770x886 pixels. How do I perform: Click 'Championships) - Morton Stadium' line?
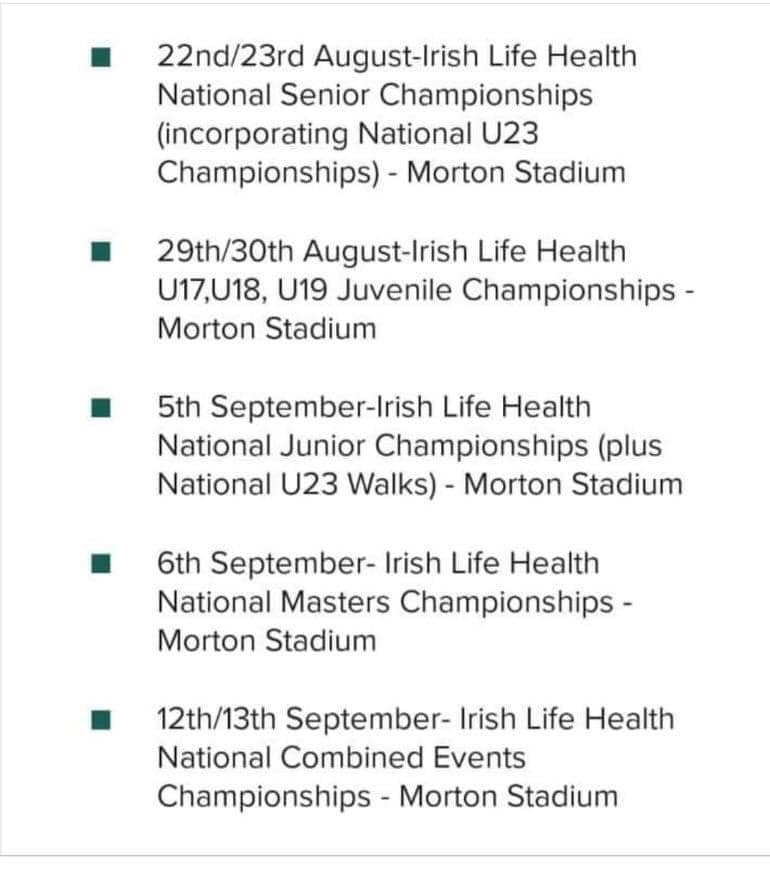tap(391, 172)
